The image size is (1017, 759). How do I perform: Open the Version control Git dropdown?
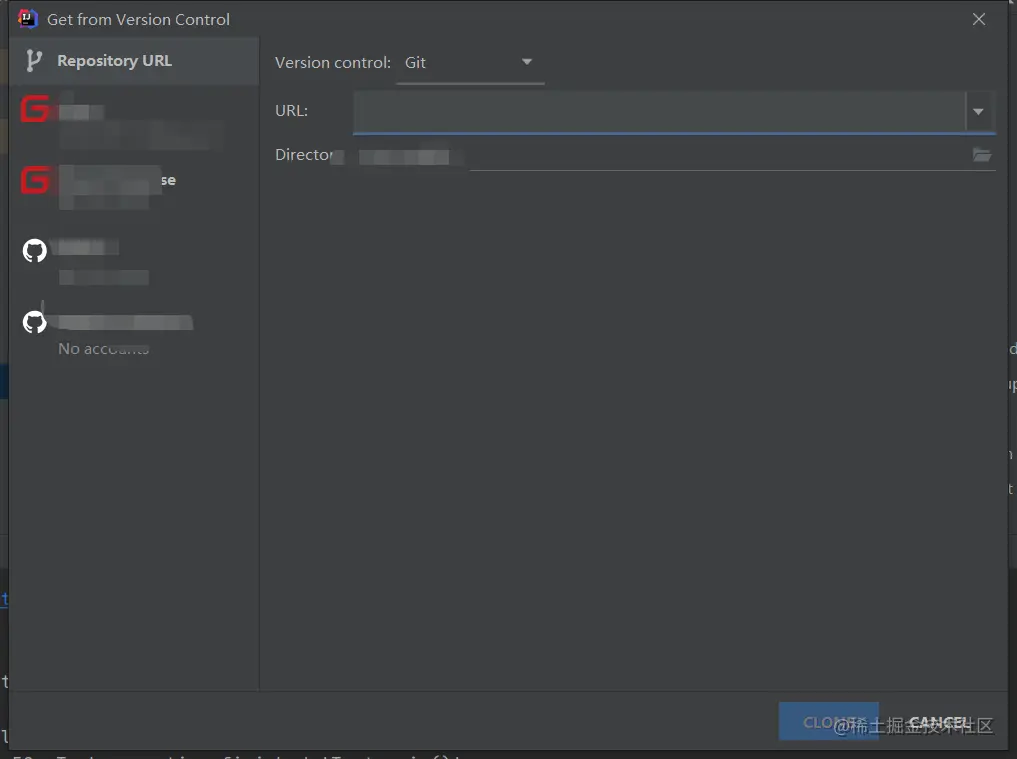click(x=470, y=63)
